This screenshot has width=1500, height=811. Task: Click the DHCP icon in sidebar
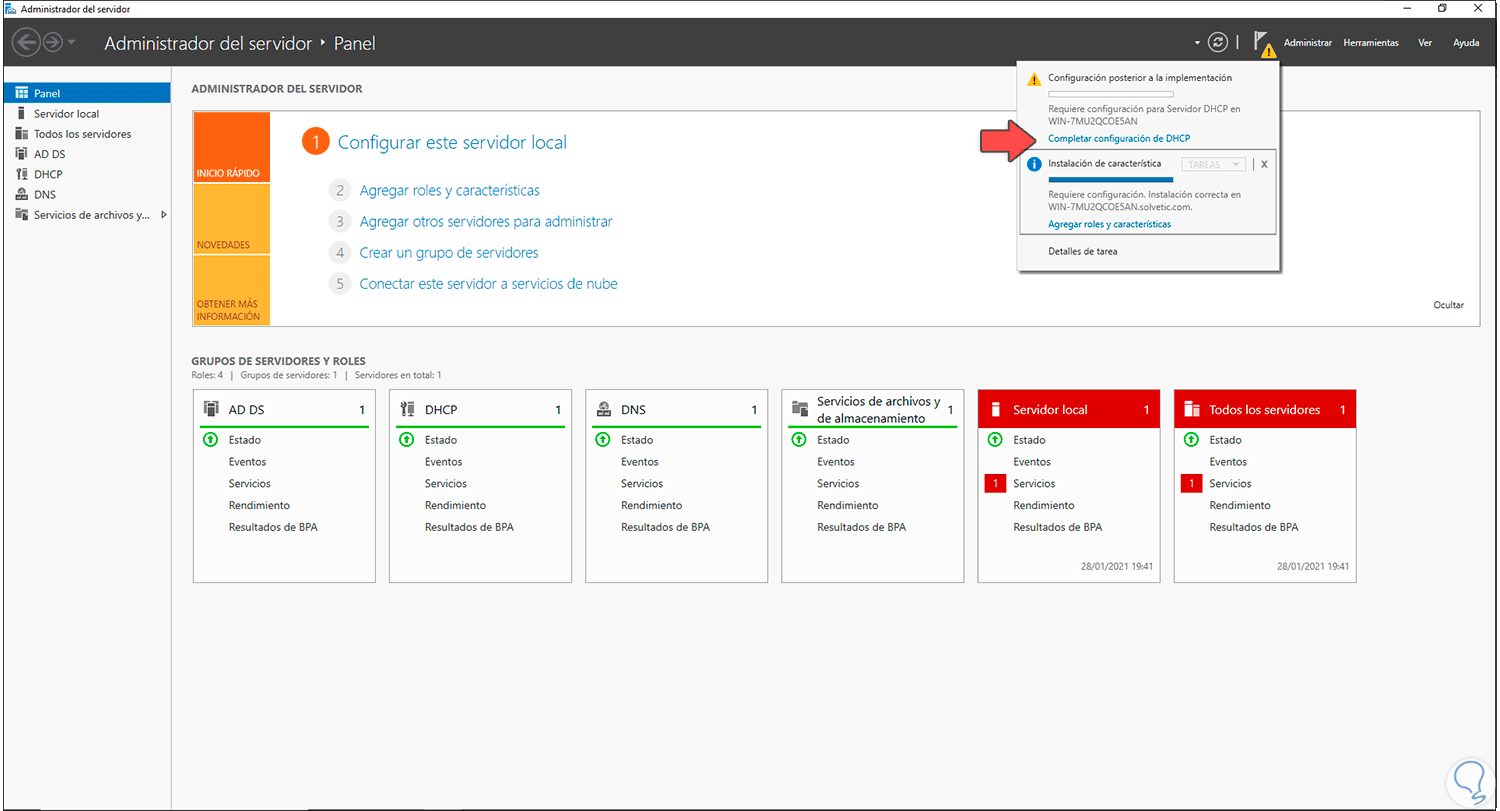point(22,174)
